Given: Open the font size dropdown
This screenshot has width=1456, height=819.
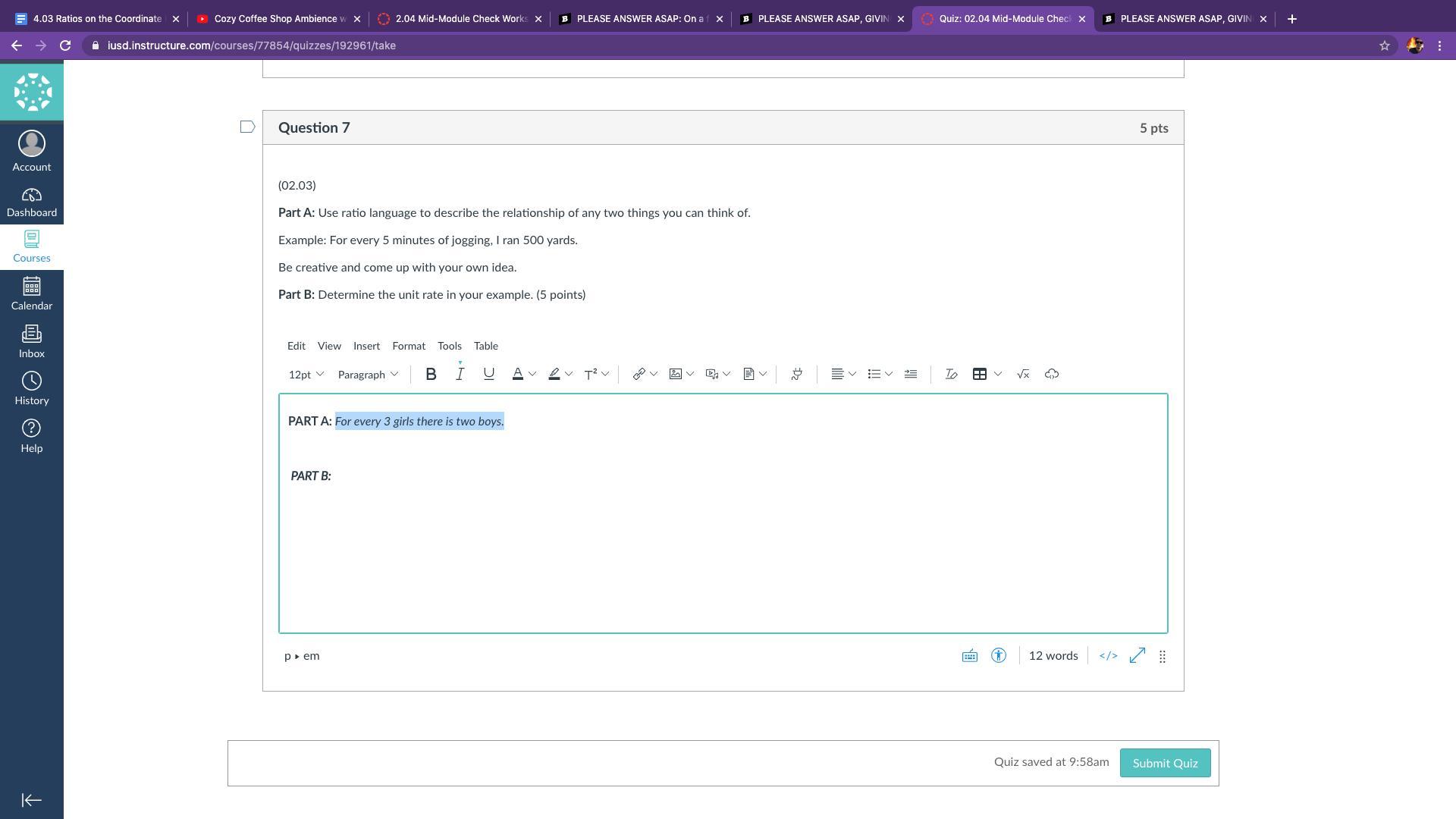Looking at the screenshot, I should pyautogui.click(x=306, y=375).
